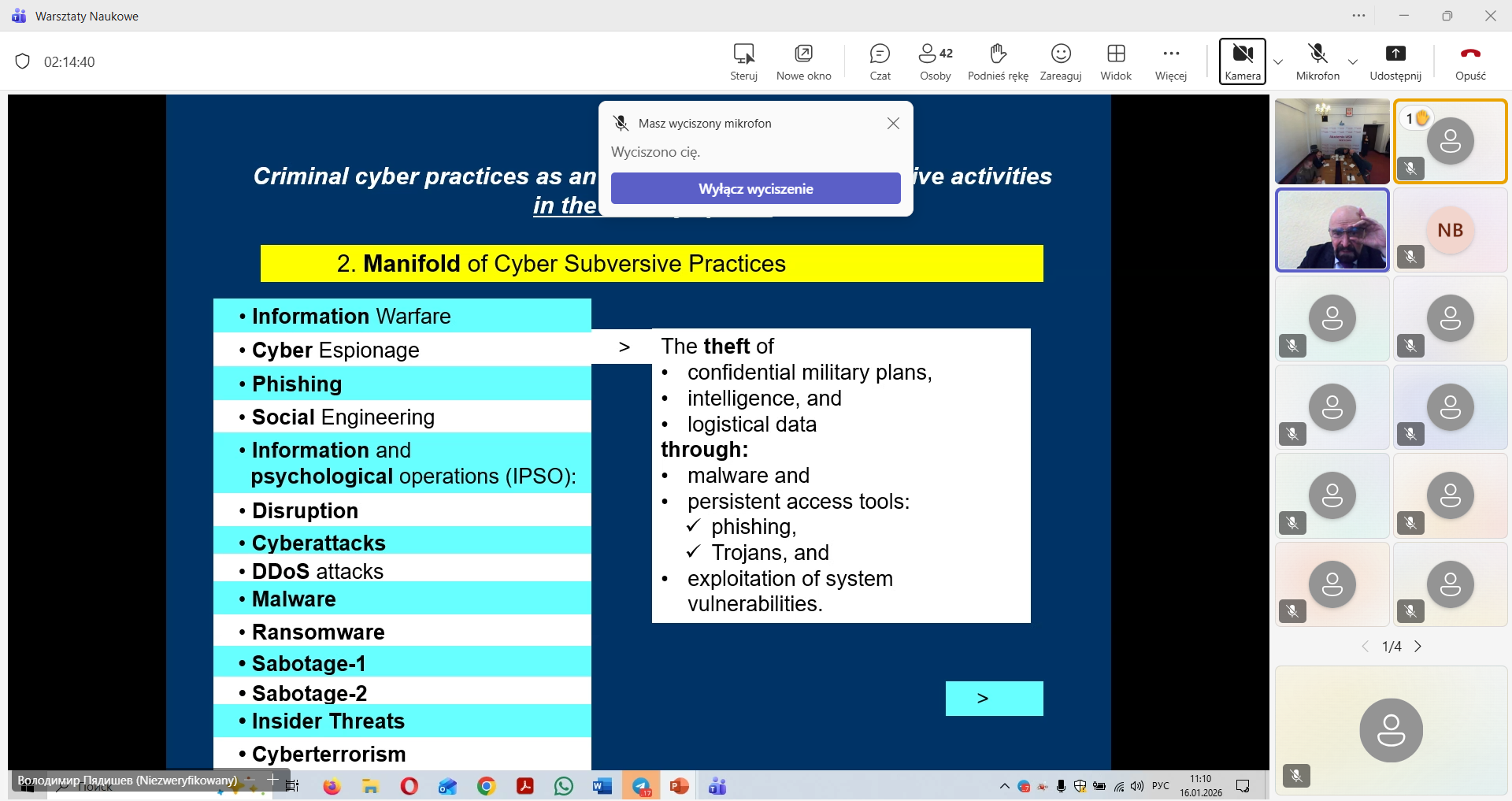Go to next page of participants
This screenshot has width=1512, height=801.
[x=1418, y=647]
